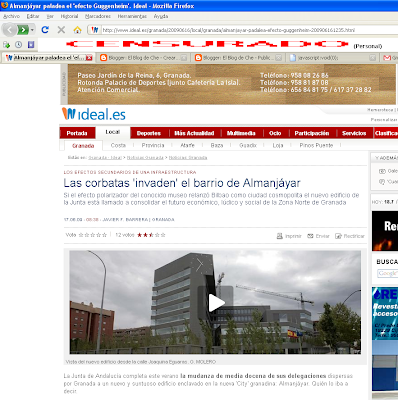
Task: Click the Firefox icon in the title bar
Action: [x=5, y=5]
